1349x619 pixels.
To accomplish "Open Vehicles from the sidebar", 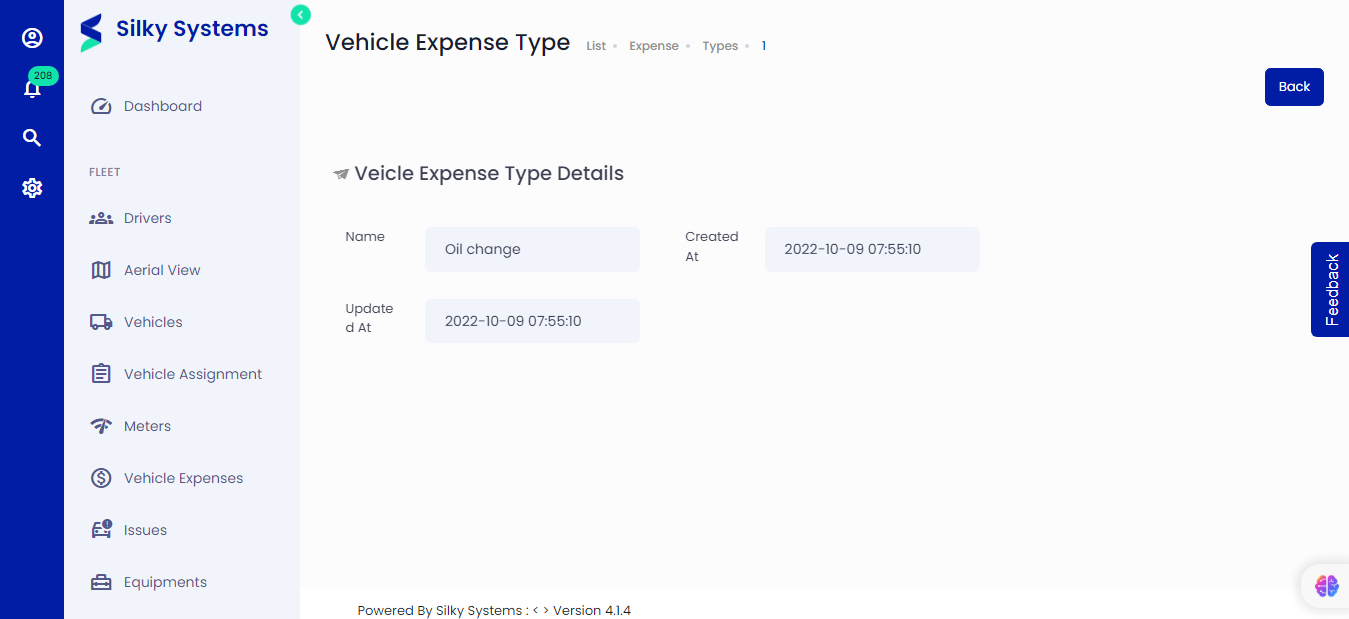I will tap(153, 321).
